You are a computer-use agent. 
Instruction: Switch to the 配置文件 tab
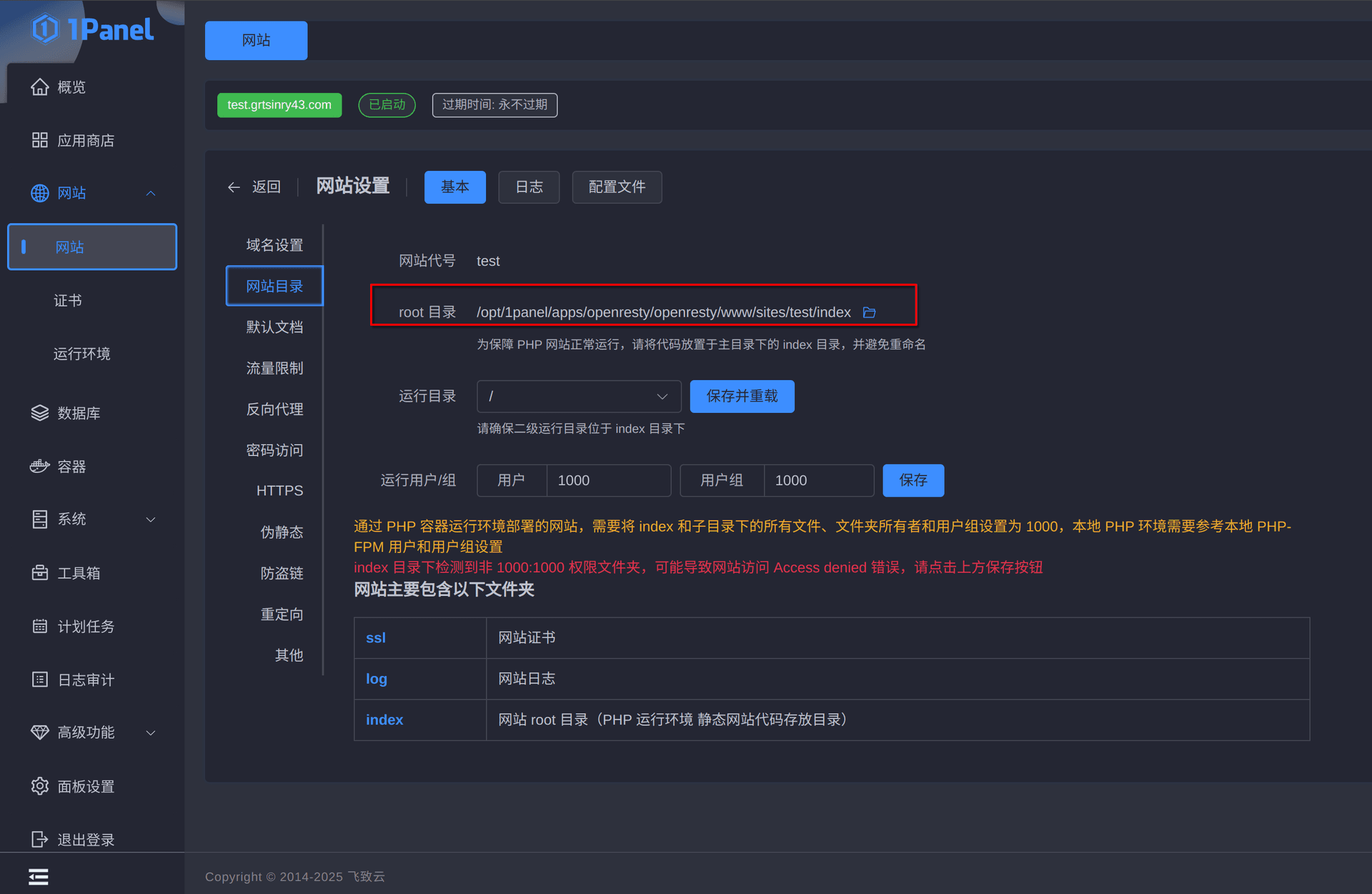(x=616, y=187)
